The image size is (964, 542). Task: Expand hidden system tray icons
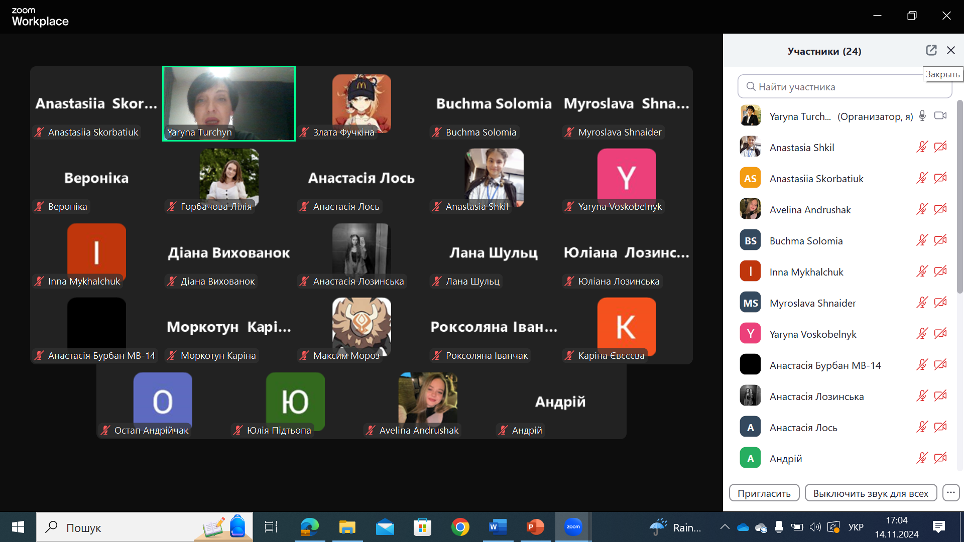click(x=723, y=526)
